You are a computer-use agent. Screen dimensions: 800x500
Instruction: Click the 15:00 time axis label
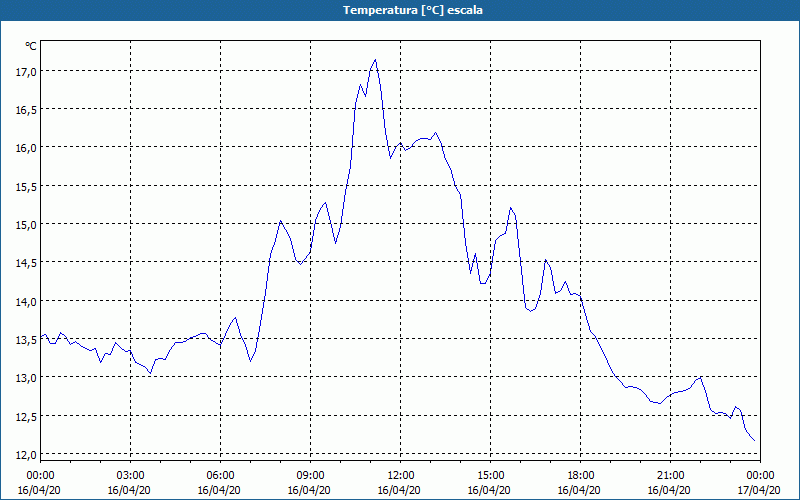point(490,476)
